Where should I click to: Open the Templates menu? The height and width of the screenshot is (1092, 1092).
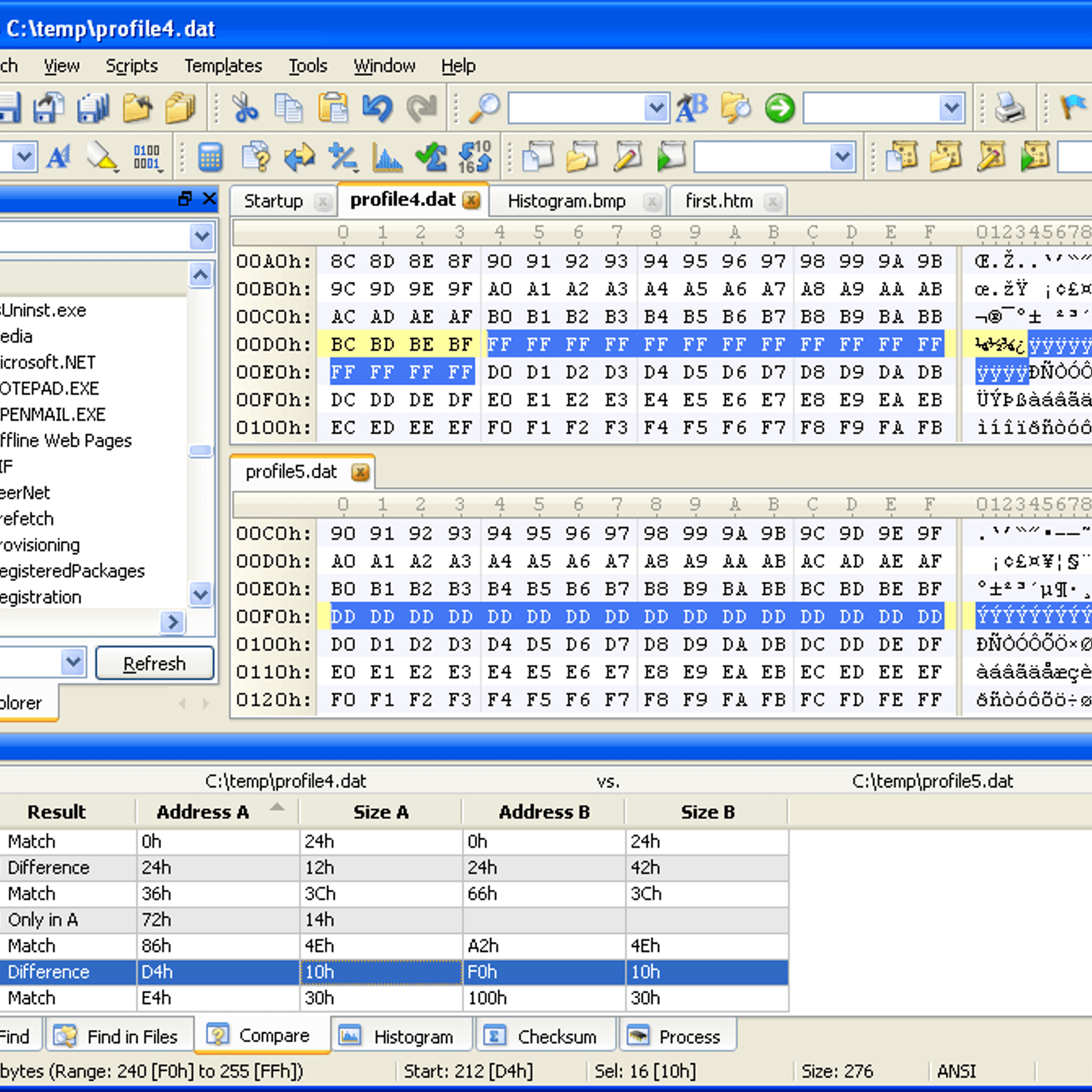click(x=222, y=66)
